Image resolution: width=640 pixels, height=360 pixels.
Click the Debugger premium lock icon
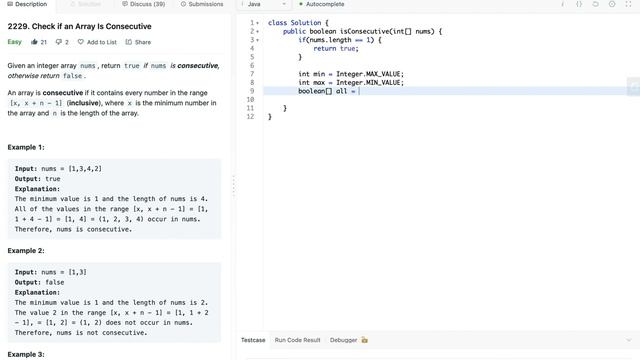[x=364, y=340]
